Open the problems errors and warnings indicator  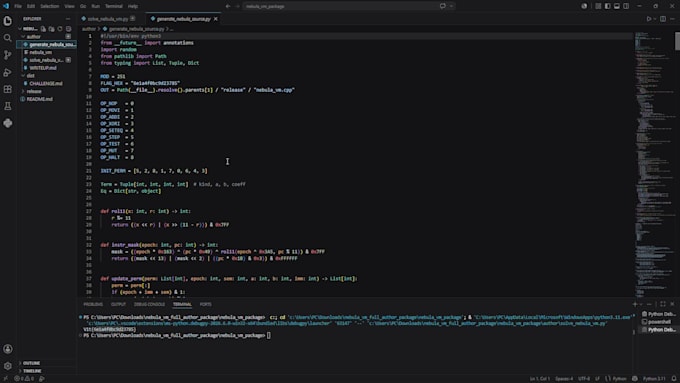[x=23, y=379]
